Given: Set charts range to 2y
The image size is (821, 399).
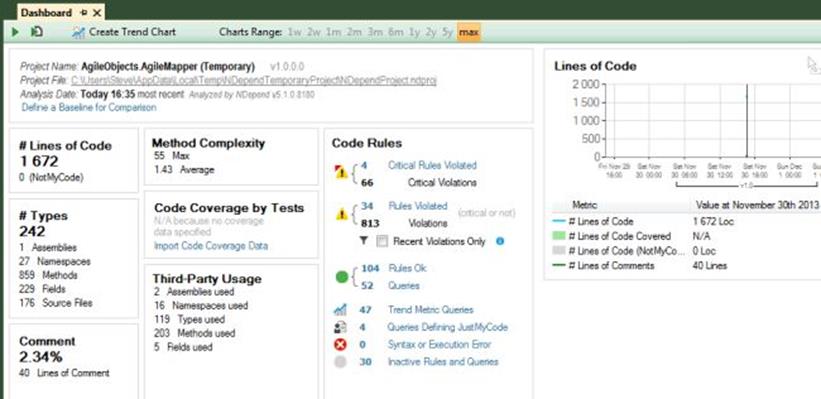Looking at the screenshot, I should [430, 32].
